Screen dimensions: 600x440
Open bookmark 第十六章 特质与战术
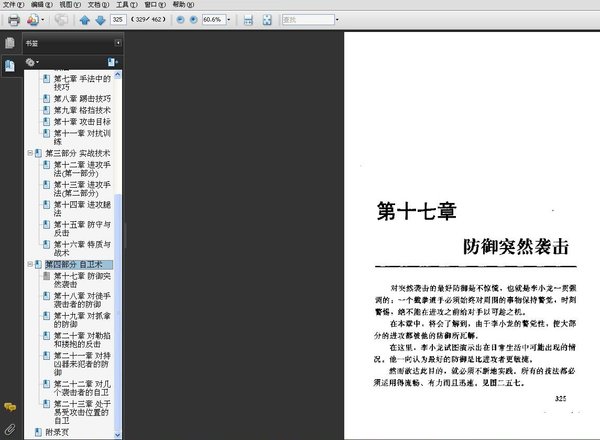point(82,248)
